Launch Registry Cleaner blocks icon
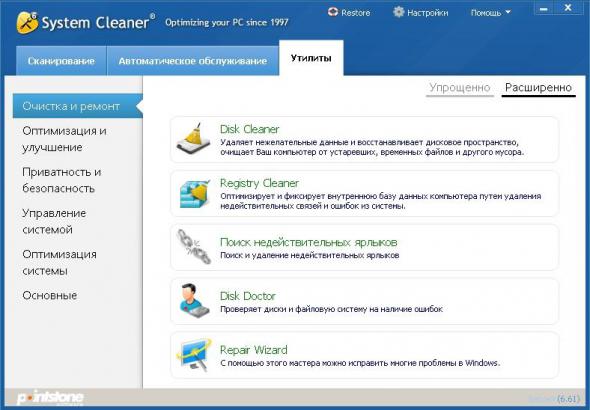Viewport: 590px width, 410px height. pyautogui.click(x=195, y=193)
